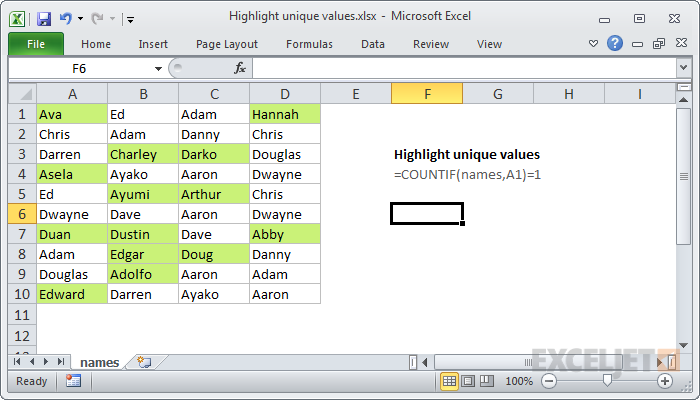The height and width of the screenshot is (400, 700).
Task: Open the Review tab
Action: tap(431, 44)
